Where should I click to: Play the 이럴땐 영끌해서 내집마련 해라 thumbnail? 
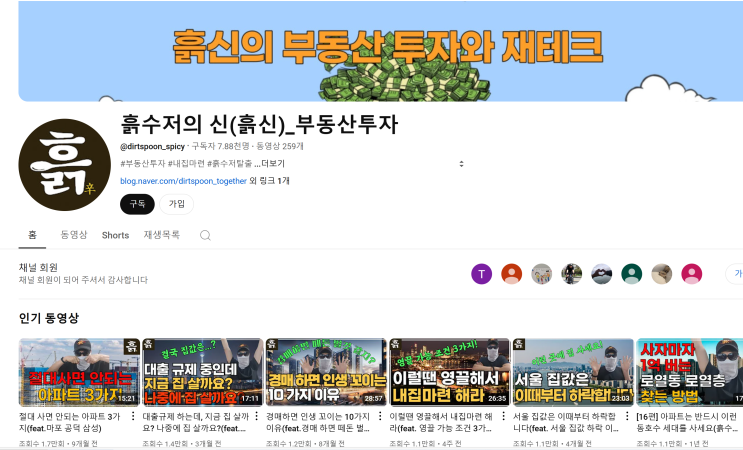[449, 372]
